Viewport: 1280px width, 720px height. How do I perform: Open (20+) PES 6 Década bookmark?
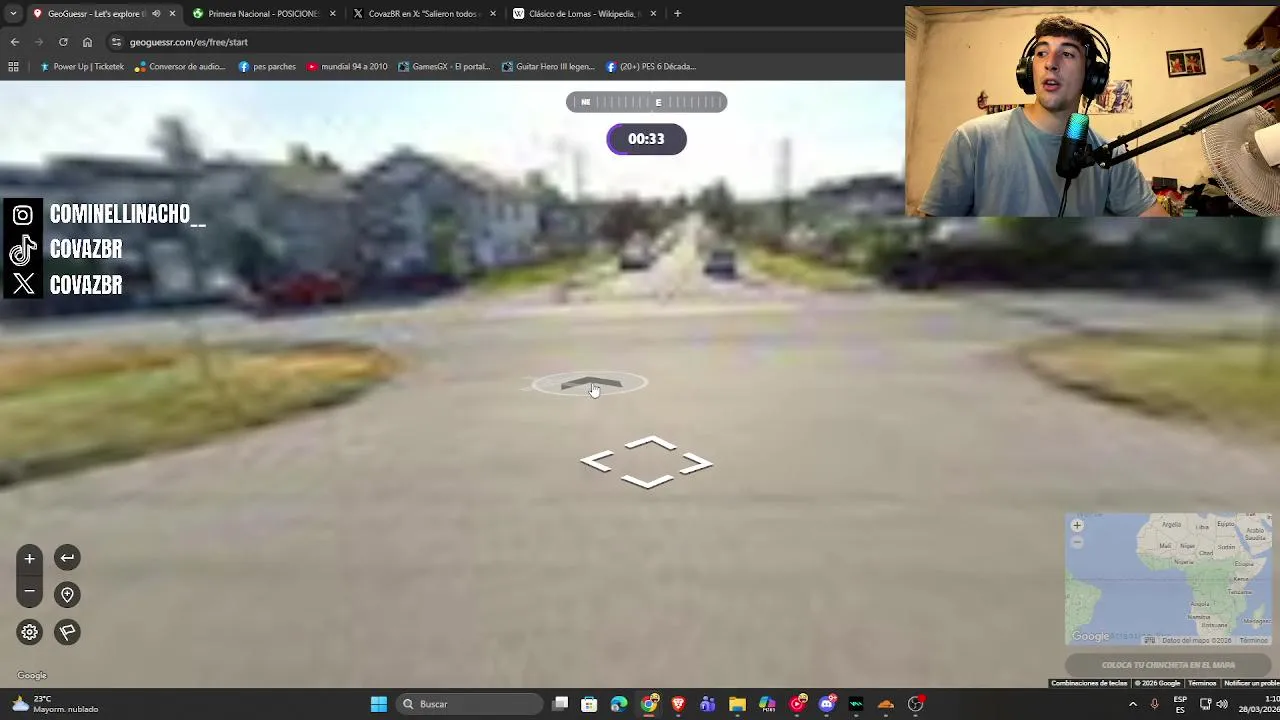point(651,67)
